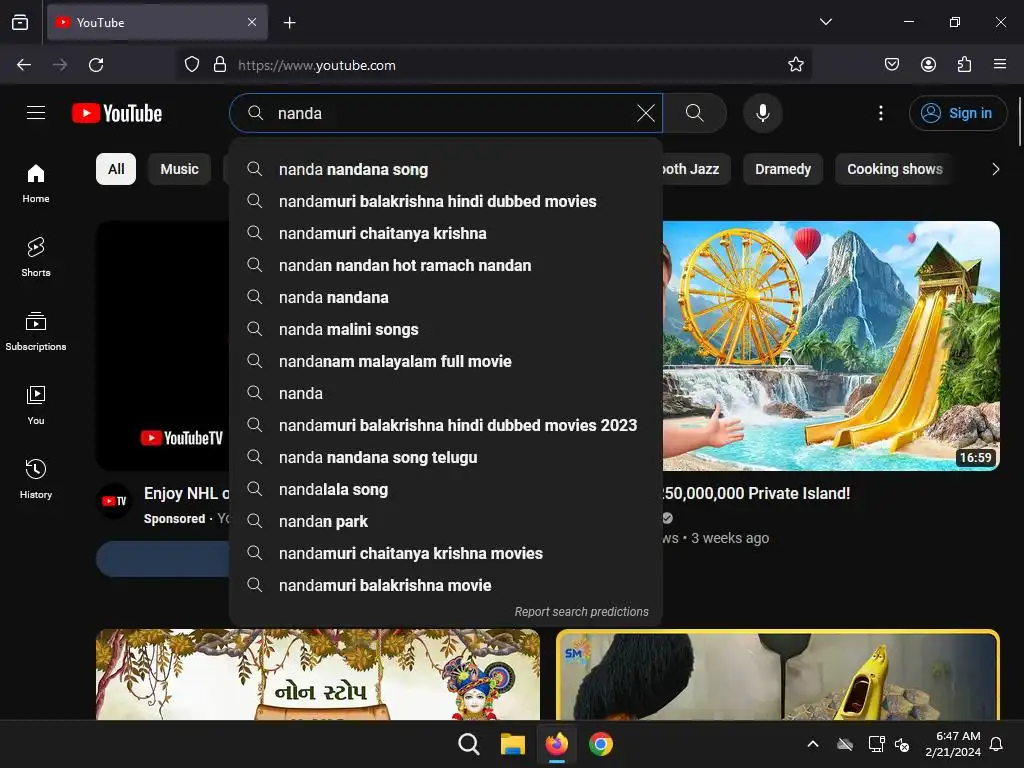Go to Home in the sidebar

pos(36,184)
